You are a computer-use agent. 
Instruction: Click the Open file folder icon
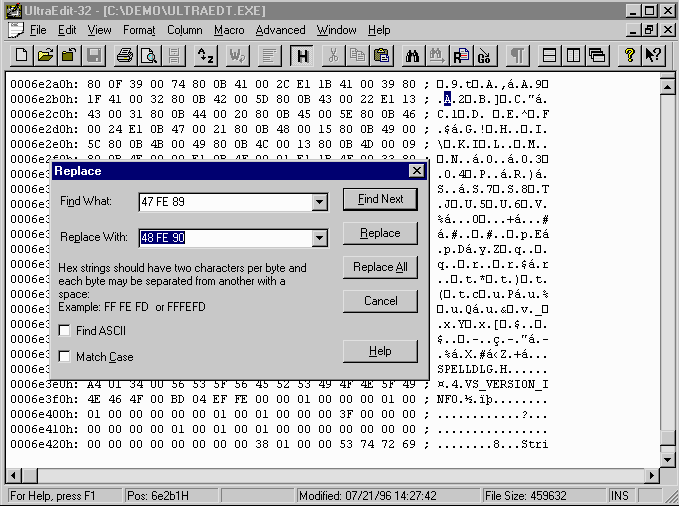tap(46, 55)
